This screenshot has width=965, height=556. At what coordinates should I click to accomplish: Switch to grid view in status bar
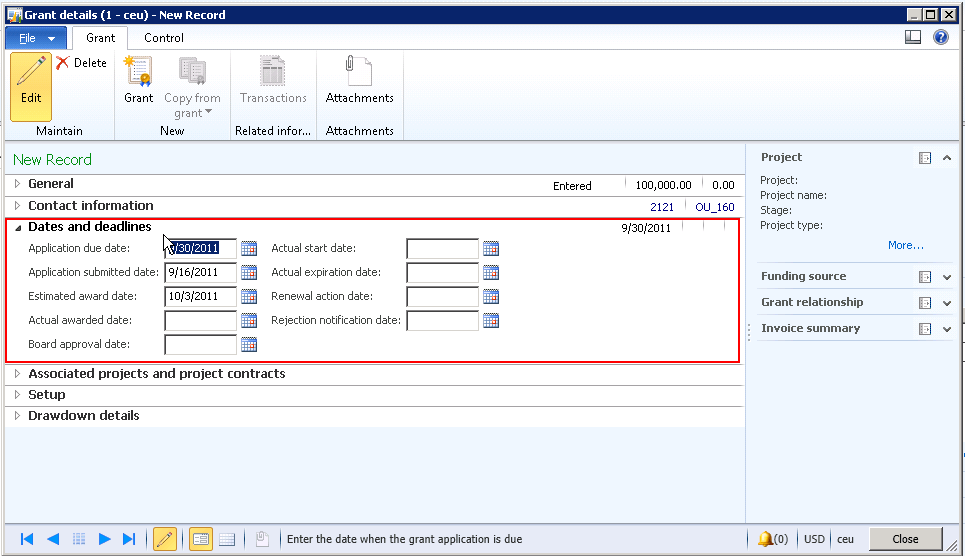pyautogui.click(x=227, y=539)
